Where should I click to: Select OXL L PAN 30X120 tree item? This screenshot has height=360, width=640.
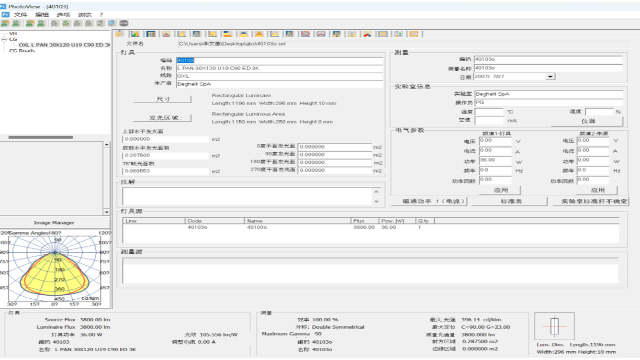click(x=64, y=44)
